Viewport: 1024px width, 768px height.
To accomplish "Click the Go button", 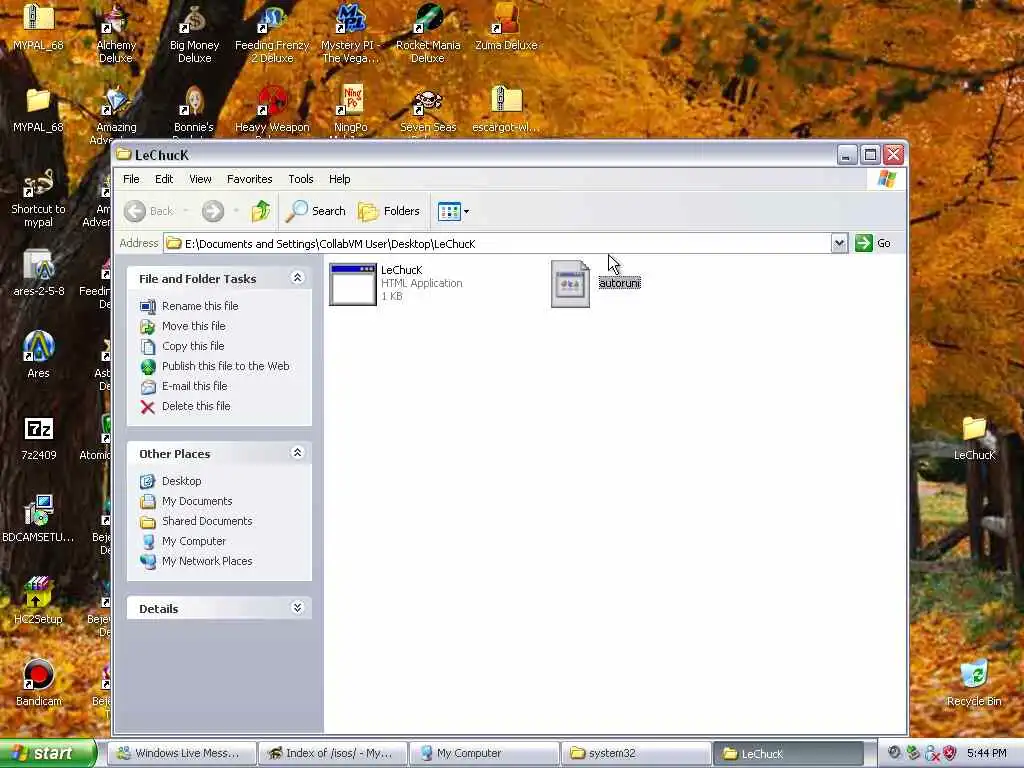I will [x=873, y=243].
